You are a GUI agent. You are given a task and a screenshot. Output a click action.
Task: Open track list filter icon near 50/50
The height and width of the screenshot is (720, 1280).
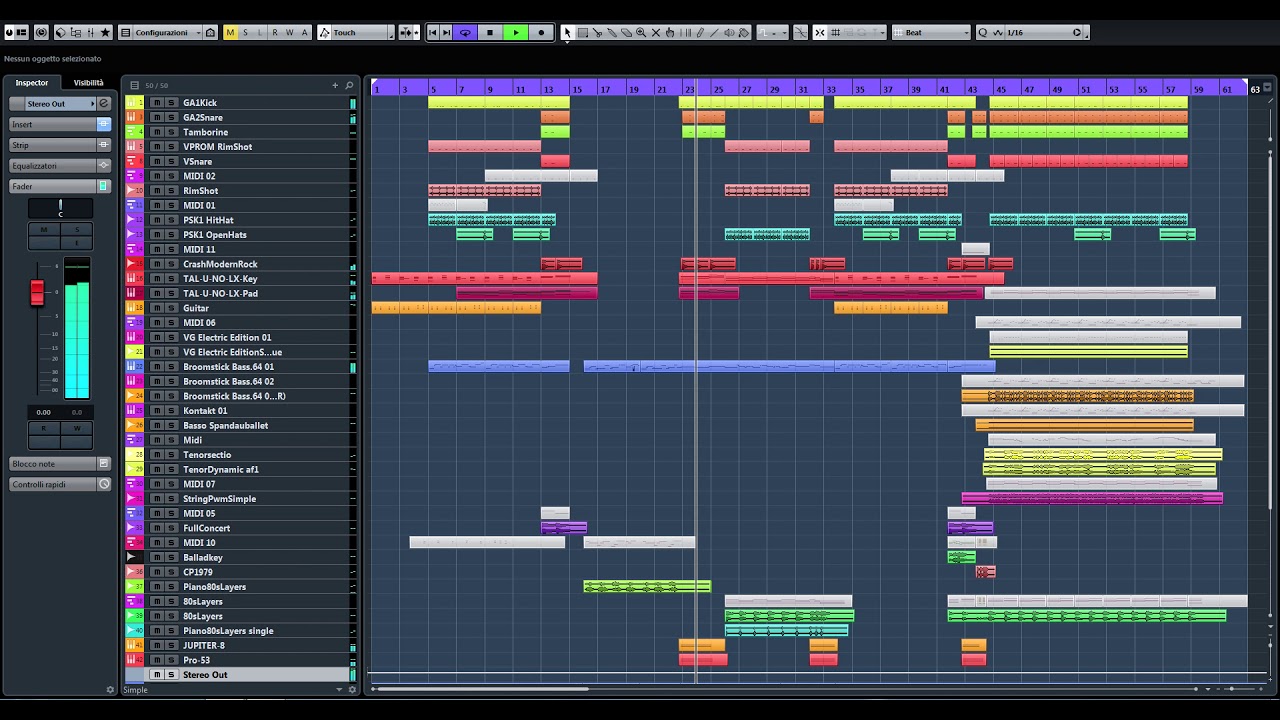tap(136, 85)
